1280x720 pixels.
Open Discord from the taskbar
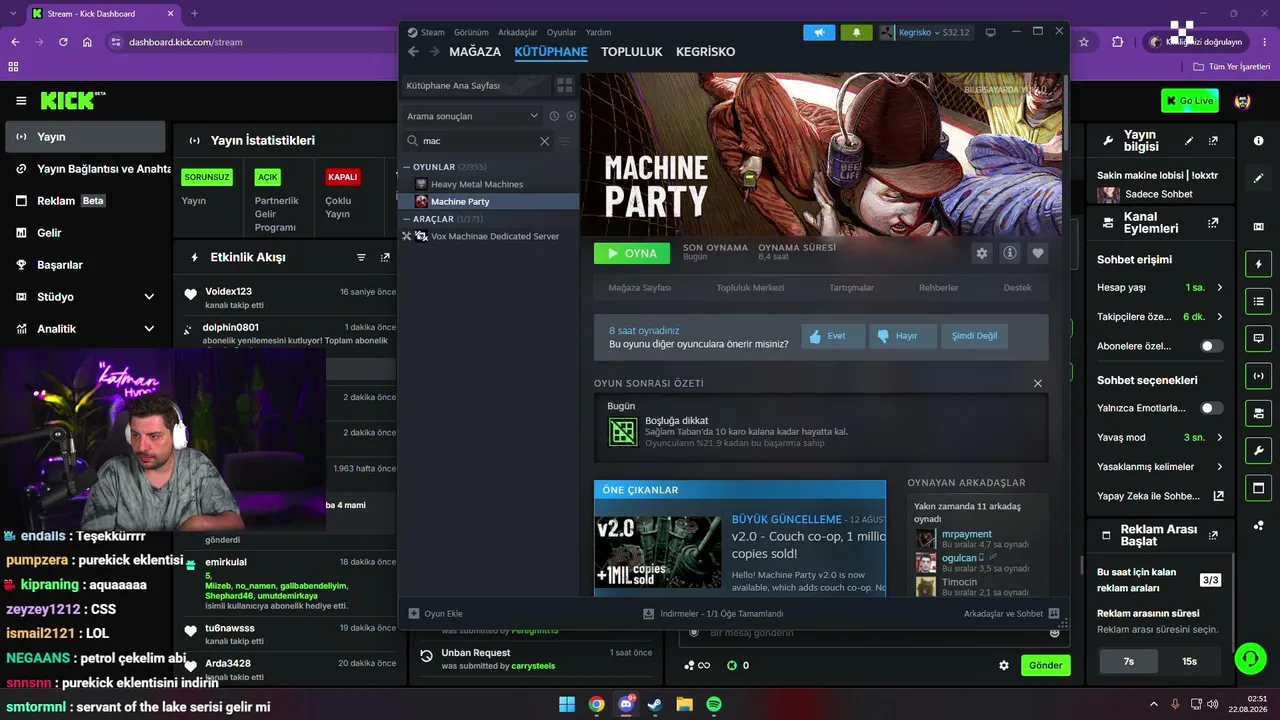626,704
